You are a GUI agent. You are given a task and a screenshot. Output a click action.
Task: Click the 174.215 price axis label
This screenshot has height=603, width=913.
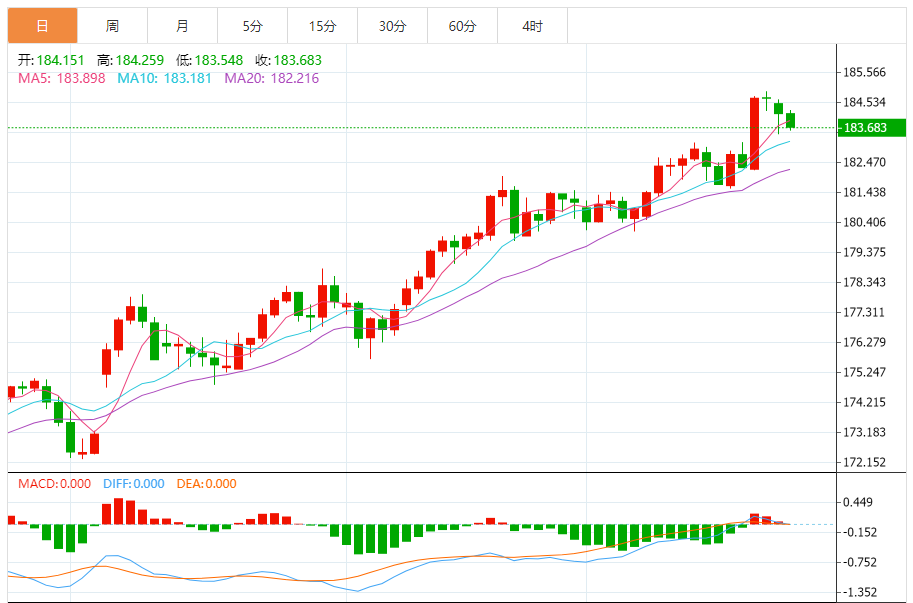pos(864,402)
